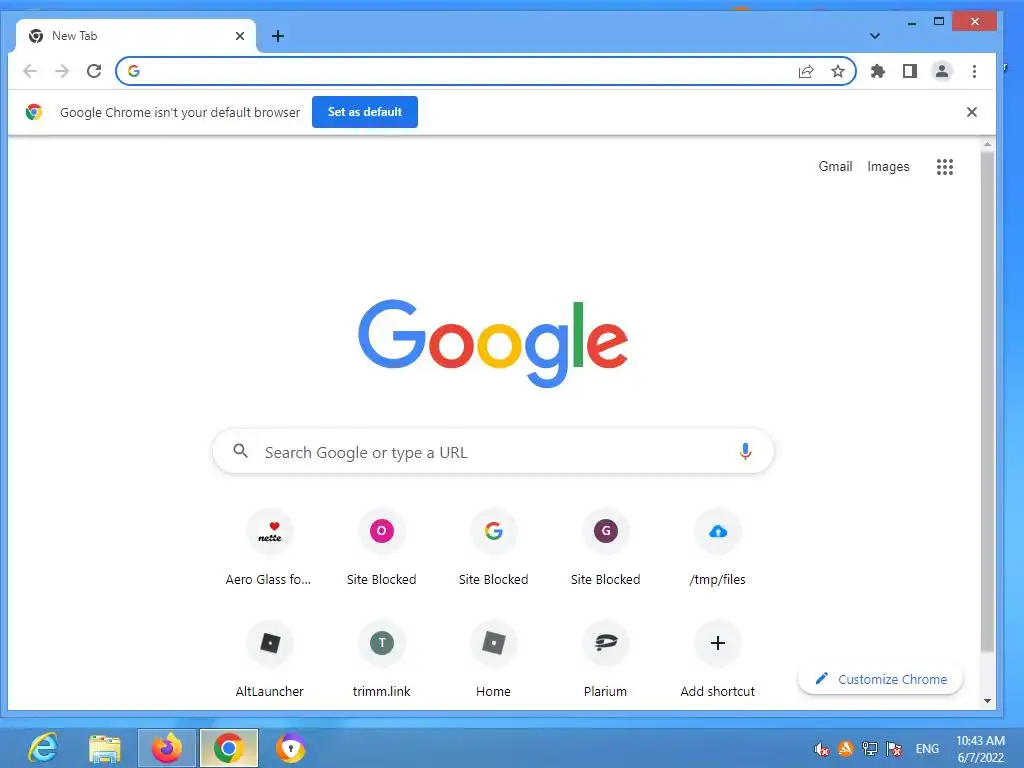This screenshot has height=768, width=1024.
Task: Open the trimm.link shortcut
Action: point(381,661)
